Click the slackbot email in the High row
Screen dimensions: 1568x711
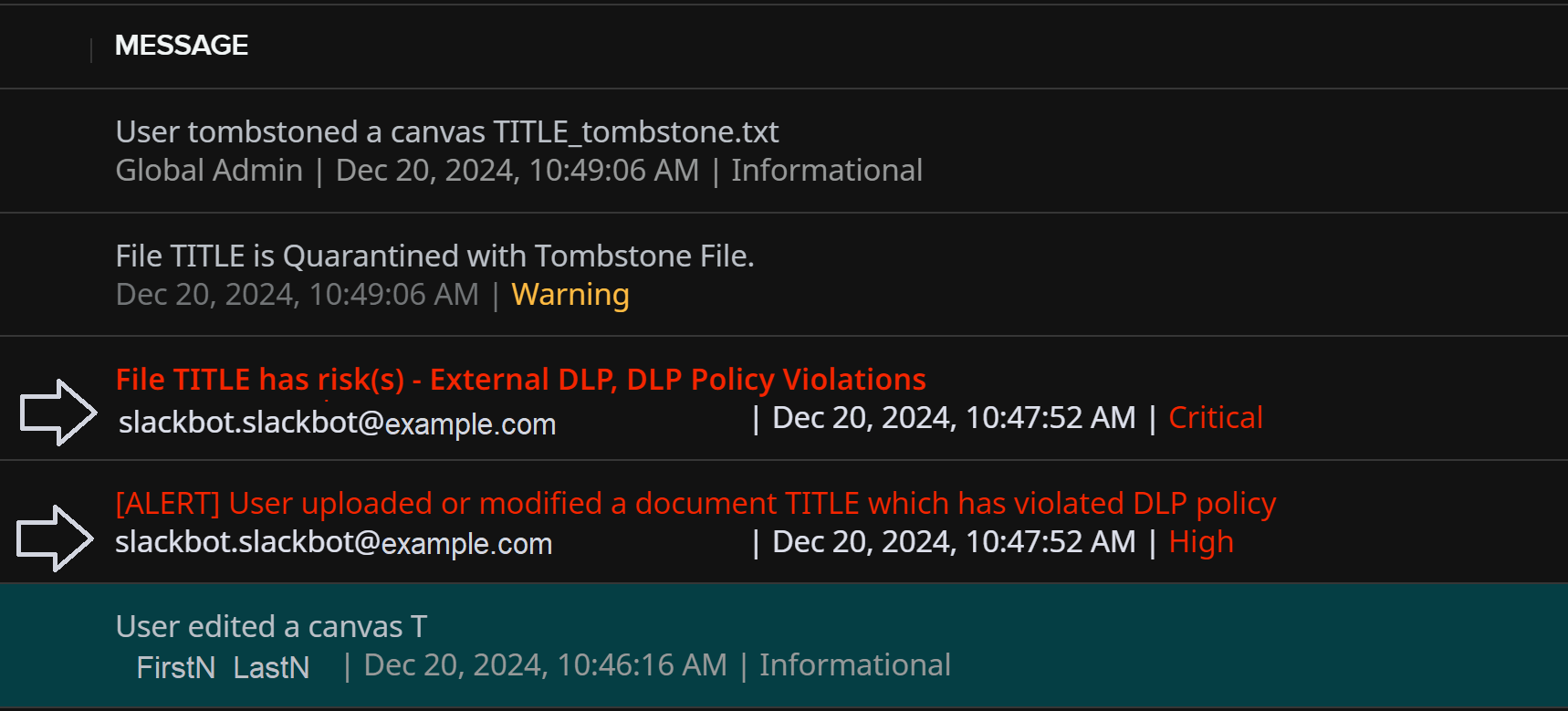pos(333,543)
